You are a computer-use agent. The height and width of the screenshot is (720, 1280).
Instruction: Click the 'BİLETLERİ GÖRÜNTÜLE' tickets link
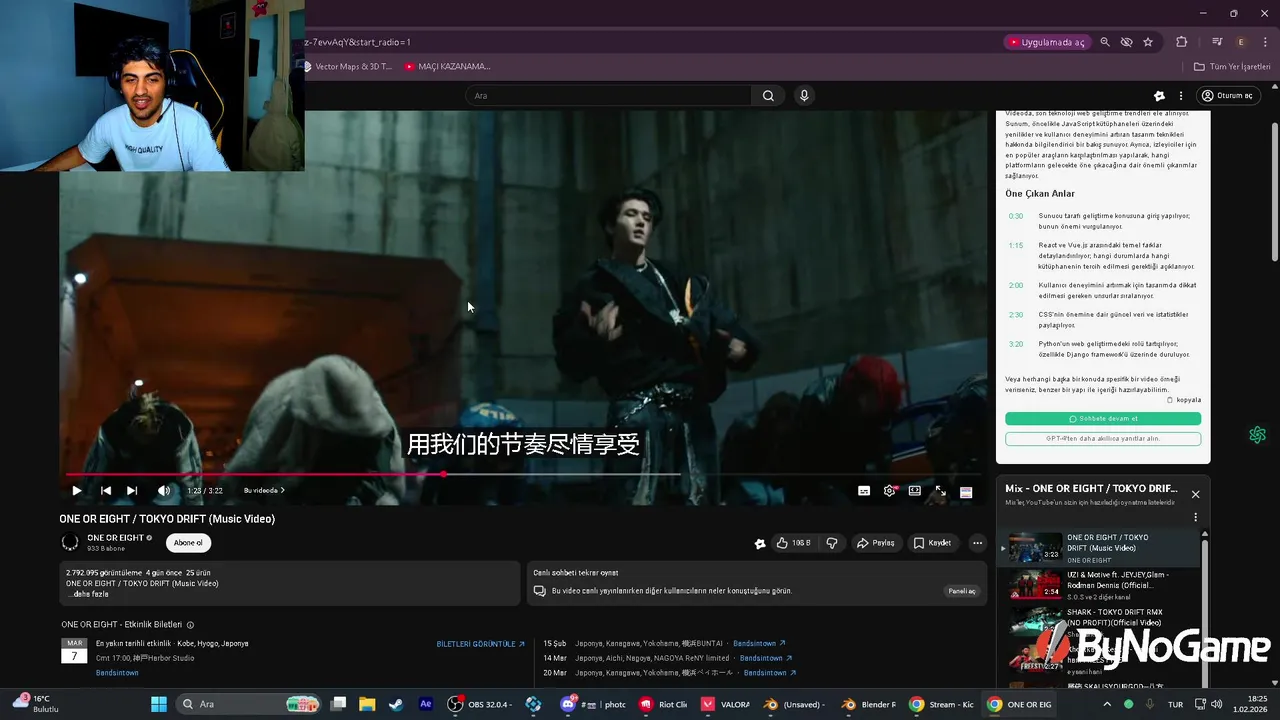point(481,644)
